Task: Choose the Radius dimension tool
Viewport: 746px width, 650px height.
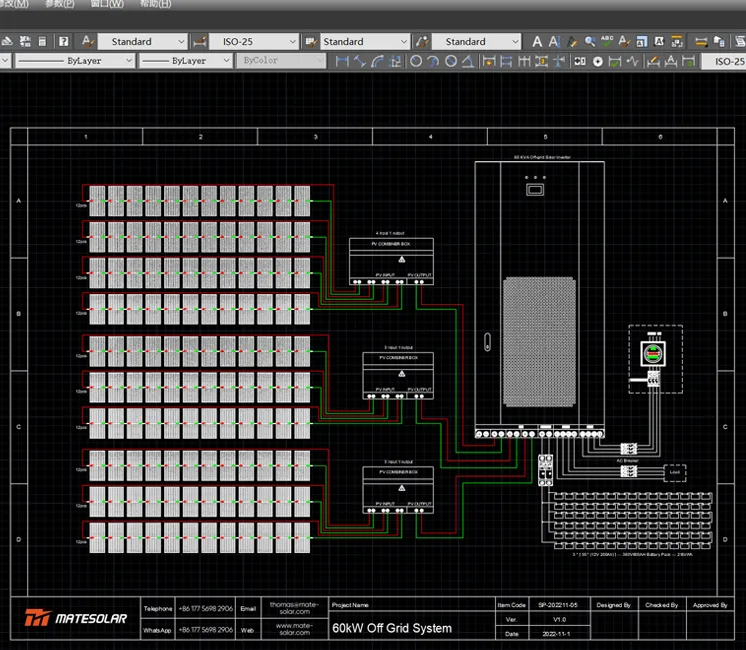Action: pyautogui.click(x=416, y=61)
